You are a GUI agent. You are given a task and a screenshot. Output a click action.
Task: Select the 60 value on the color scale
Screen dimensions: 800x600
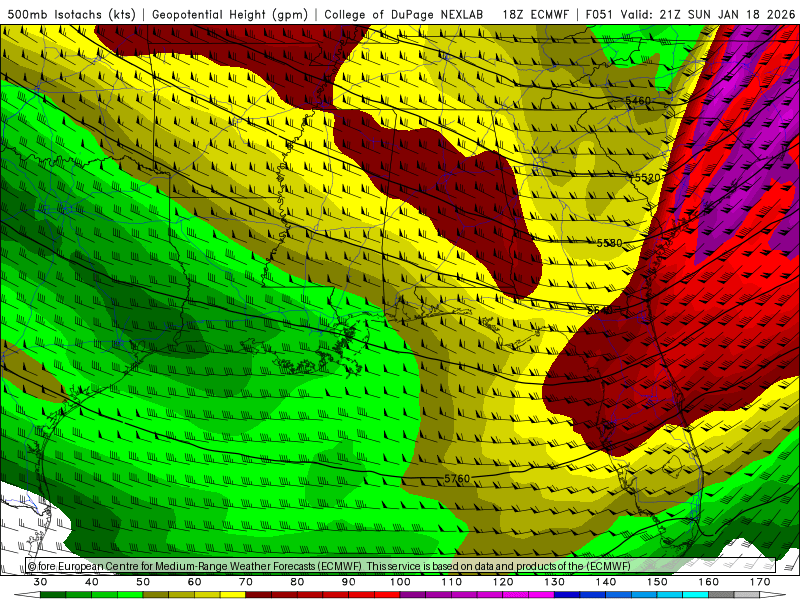click(x=194, y=582)
